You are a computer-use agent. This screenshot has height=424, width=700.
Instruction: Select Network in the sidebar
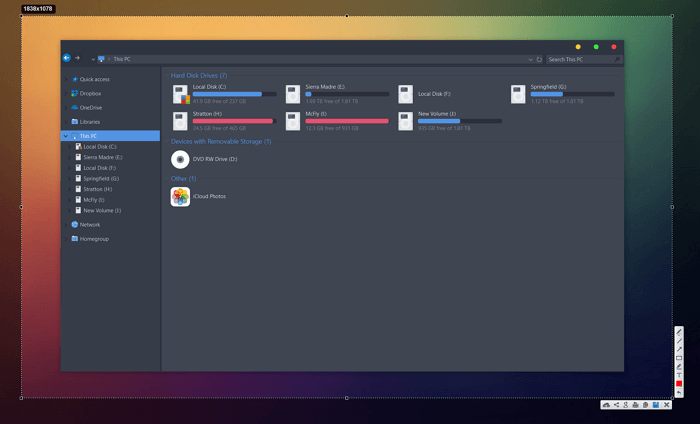(90, 225)
